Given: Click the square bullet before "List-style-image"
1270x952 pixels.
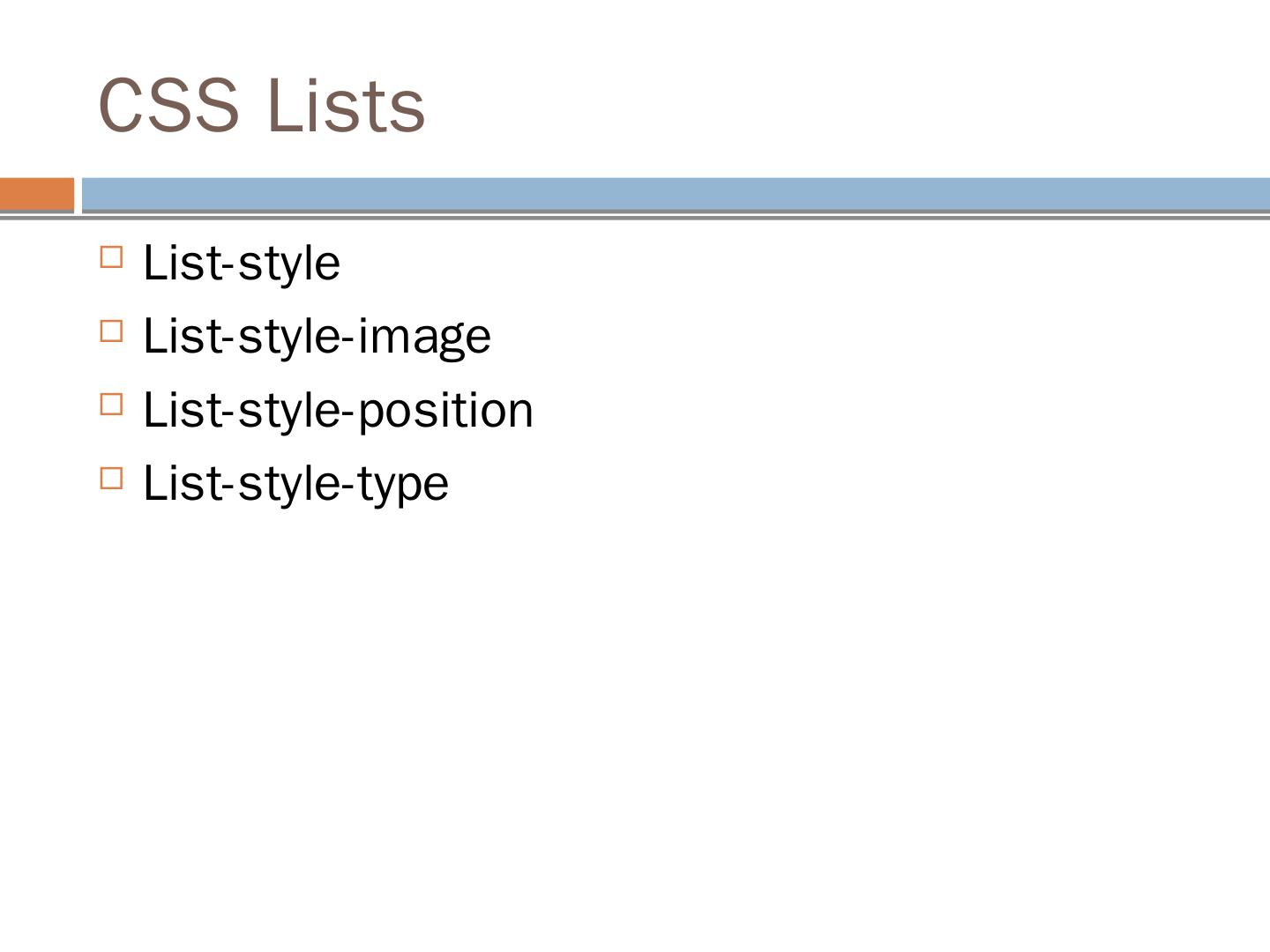Looking at the screenshot, I should click(112, 331).
